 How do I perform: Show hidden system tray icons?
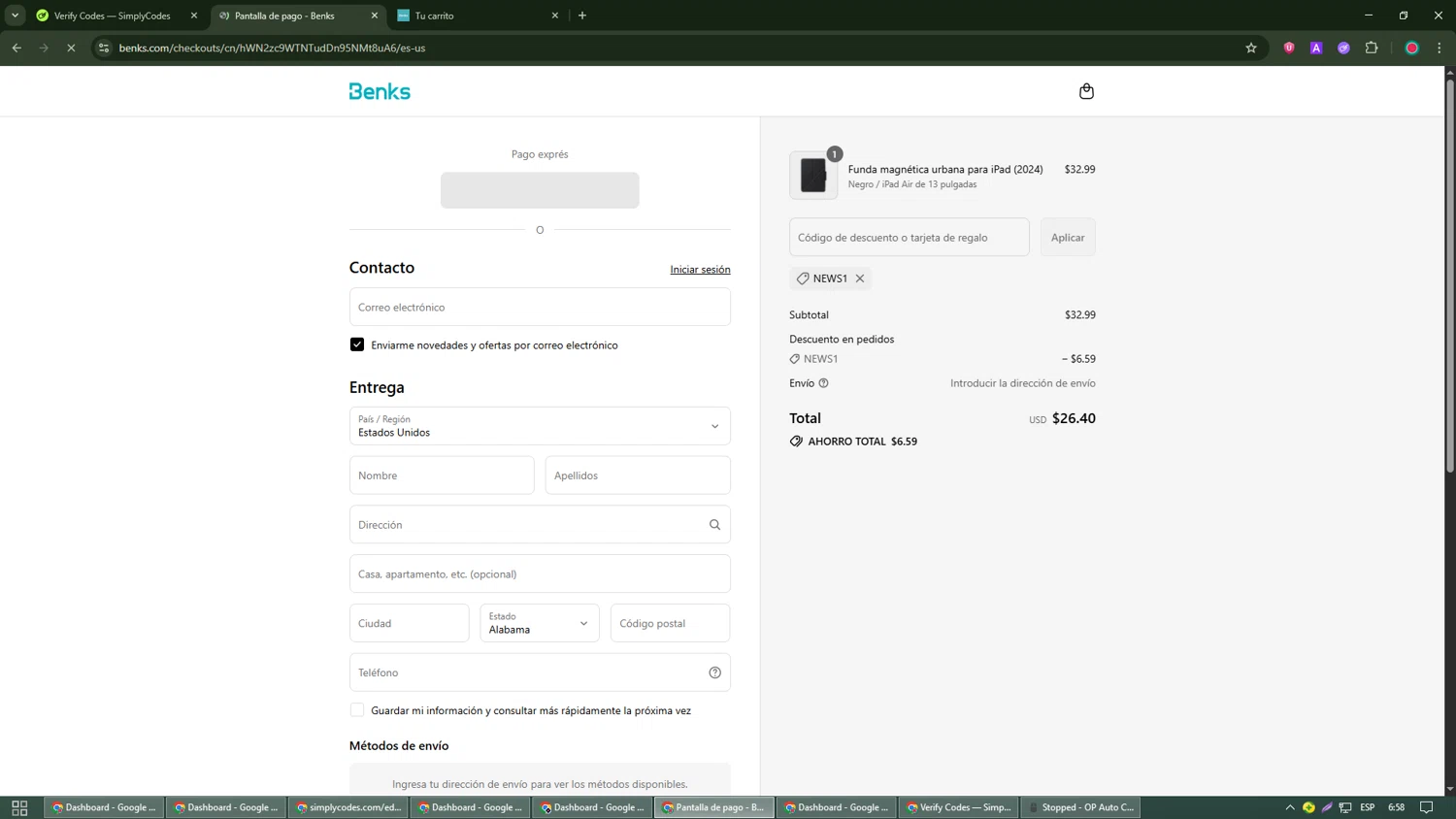tap(1290, 807)
